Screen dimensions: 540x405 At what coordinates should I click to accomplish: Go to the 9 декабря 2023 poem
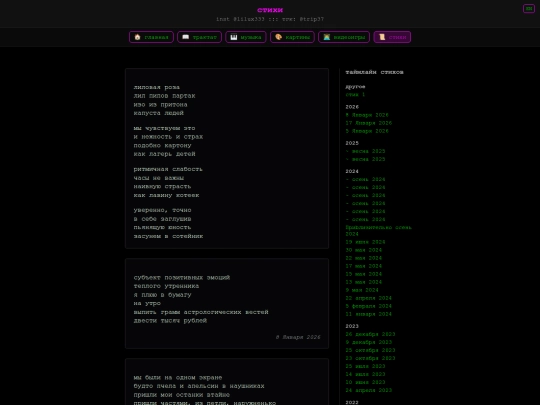coord(368,342)
